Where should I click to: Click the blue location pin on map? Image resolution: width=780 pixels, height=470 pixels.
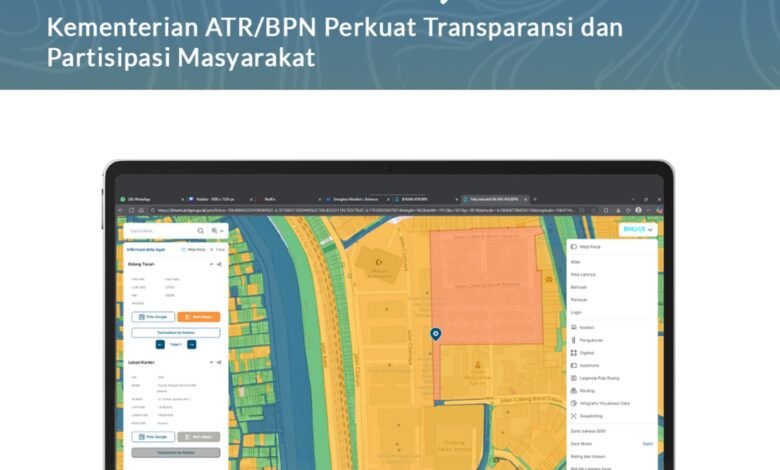coord(436,334)
